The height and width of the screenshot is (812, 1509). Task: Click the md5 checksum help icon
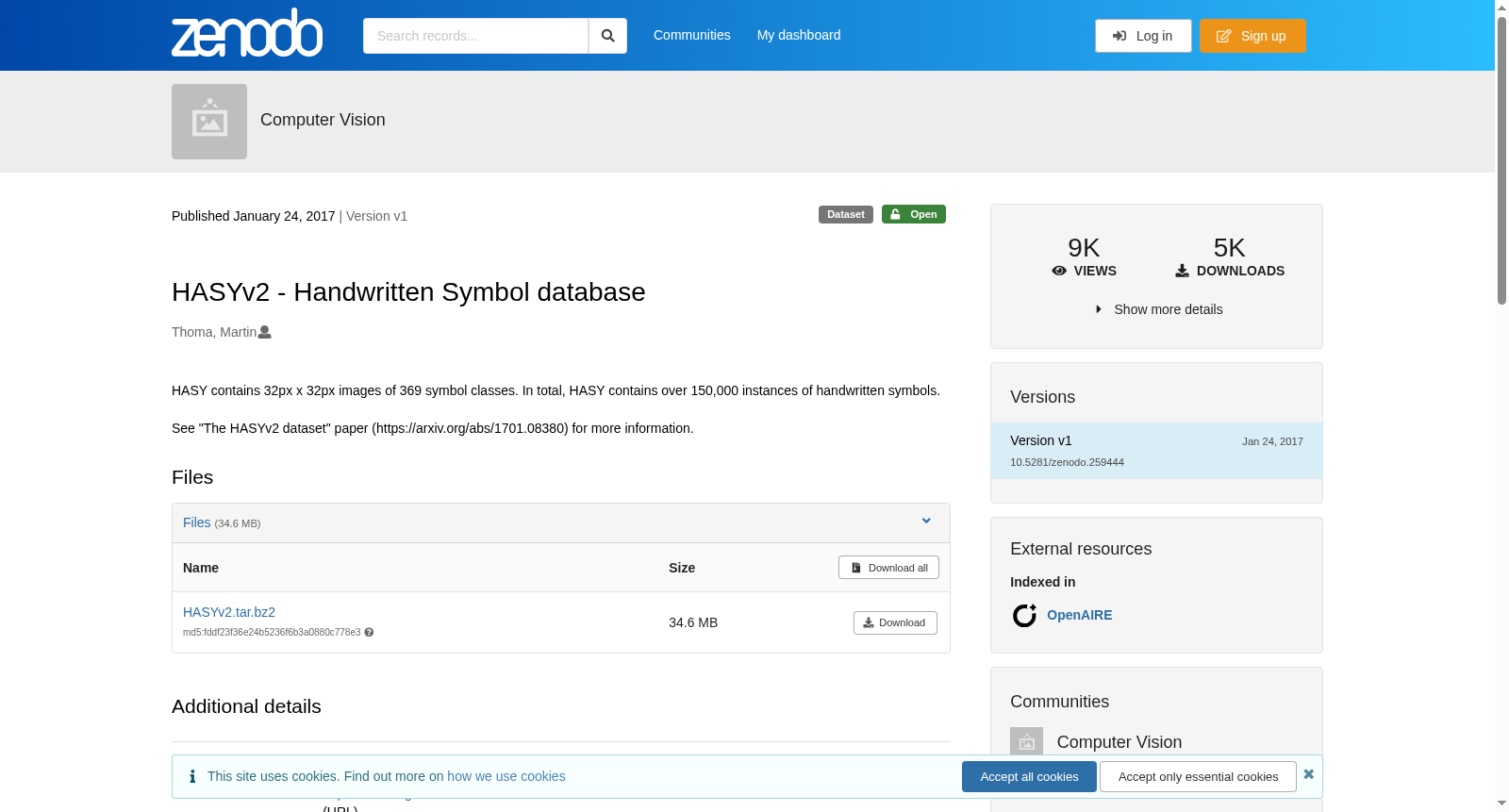click(369, 633)
